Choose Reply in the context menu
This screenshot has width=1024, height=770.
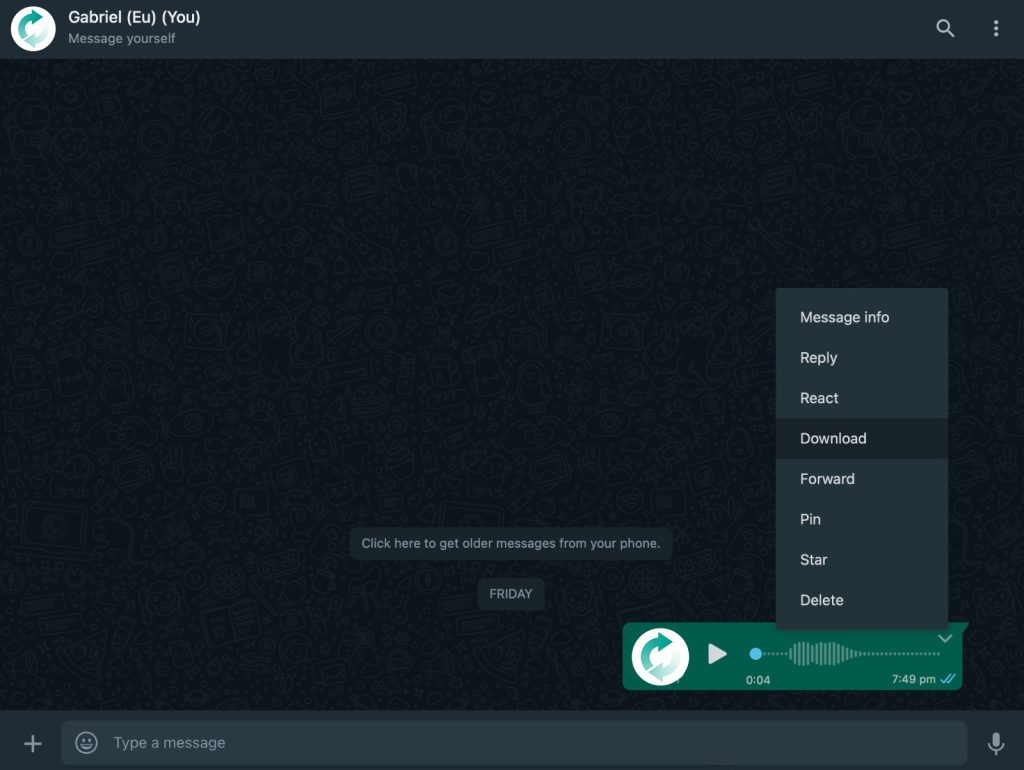861,358
